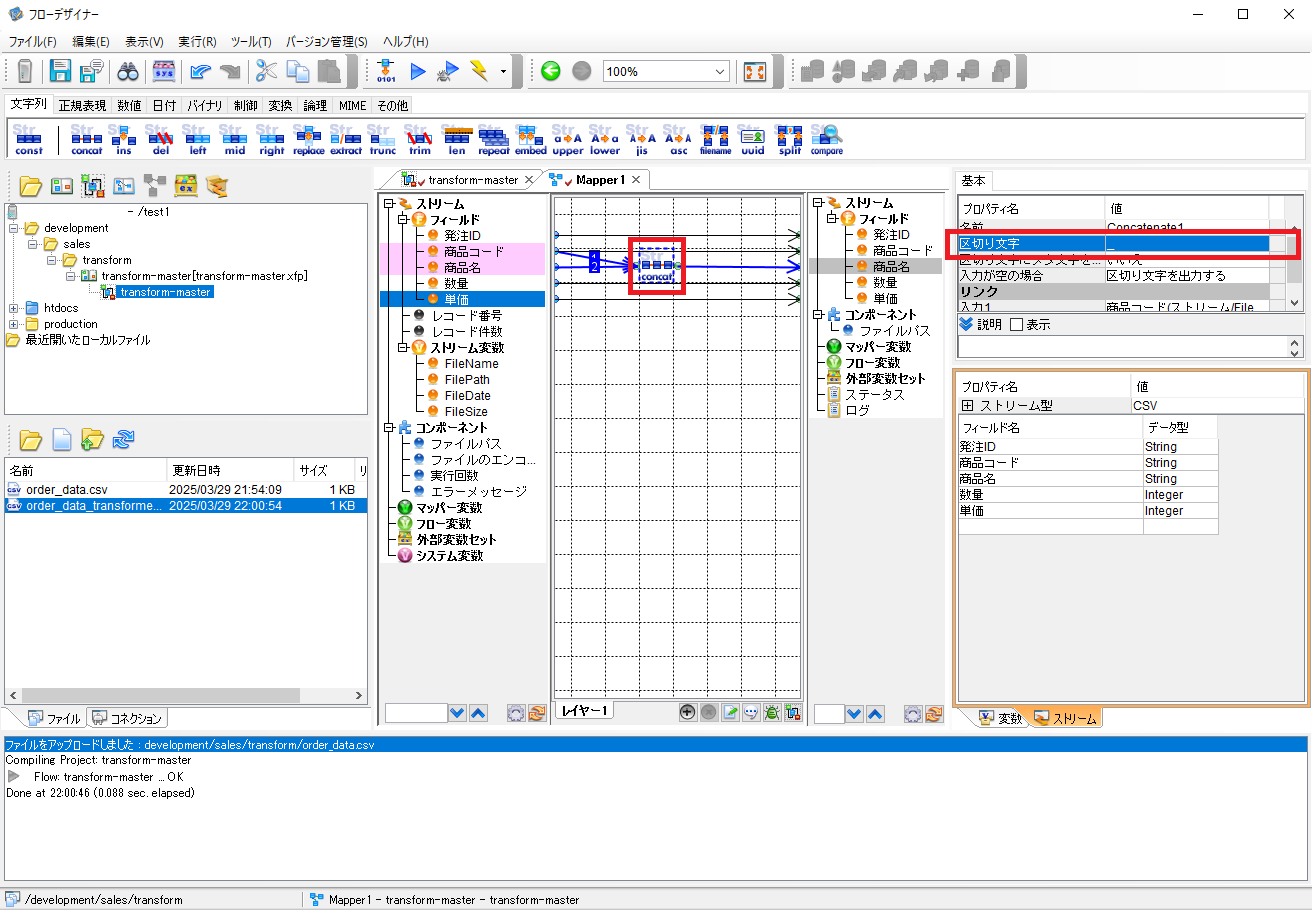
Task: Select the trim string function icon
Action: 419,139
